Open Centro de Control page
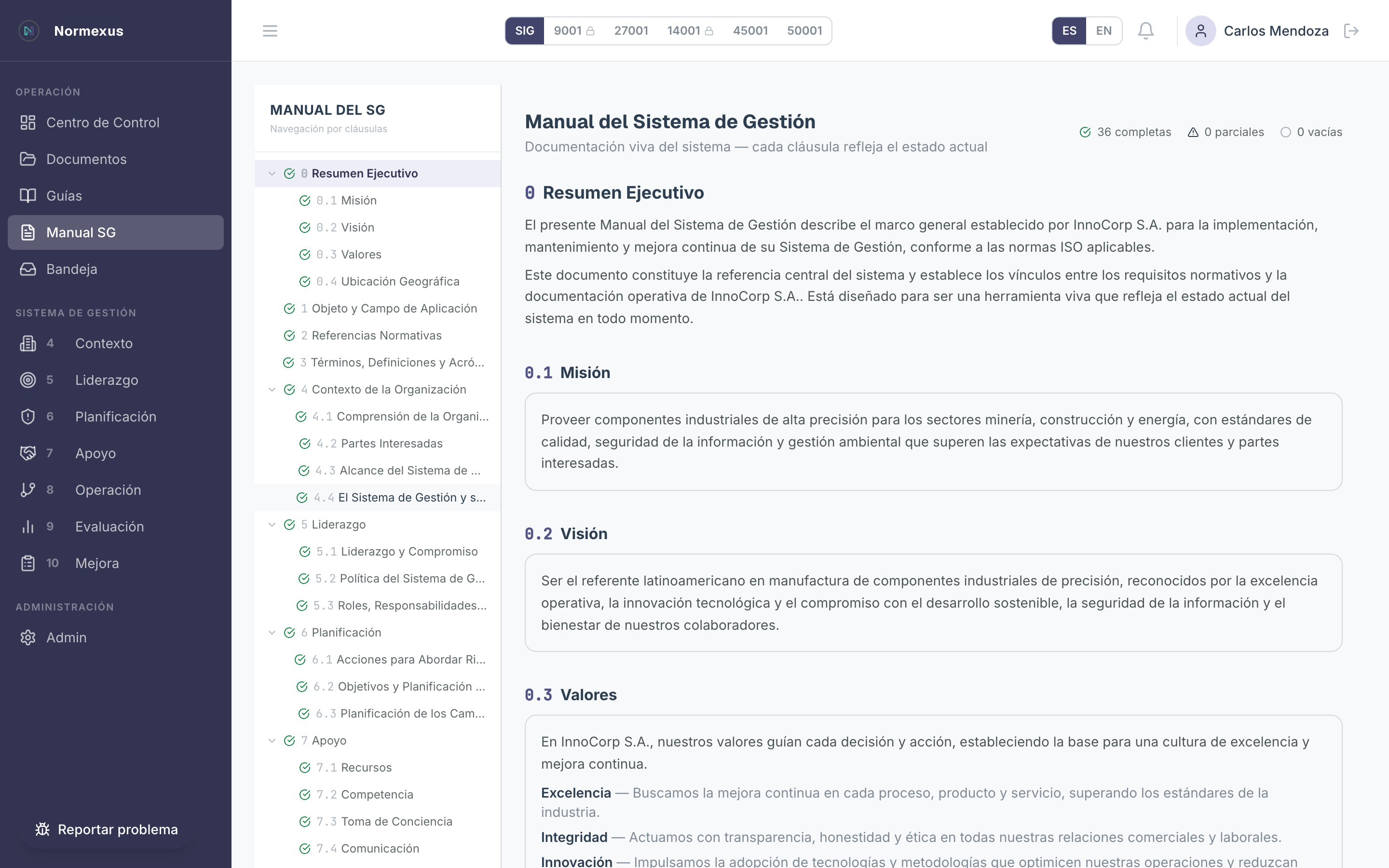This screenshot has height=868, width=1389. tap(115, 122)
